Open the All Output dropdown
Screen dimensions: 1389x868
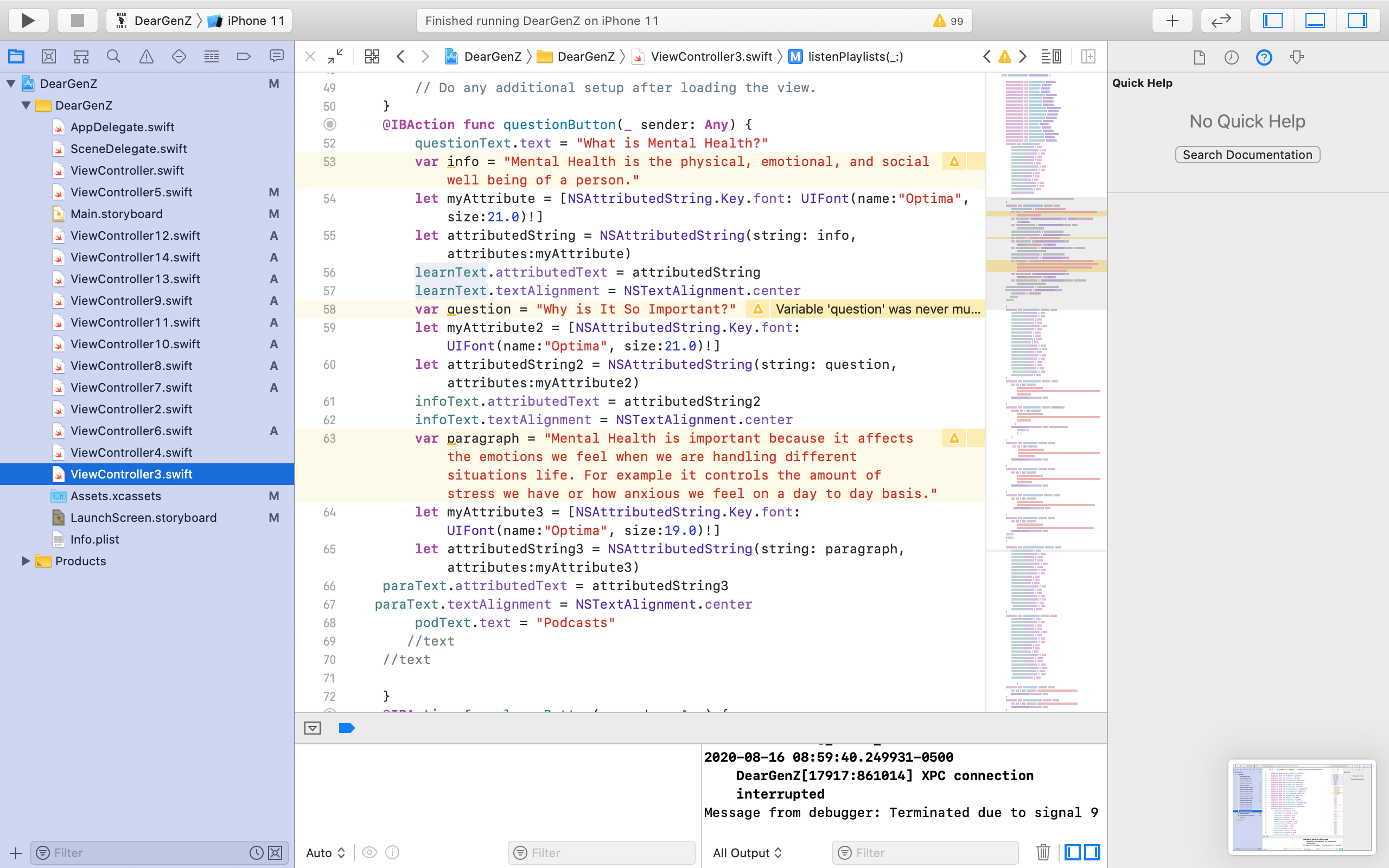click(747, 852)
